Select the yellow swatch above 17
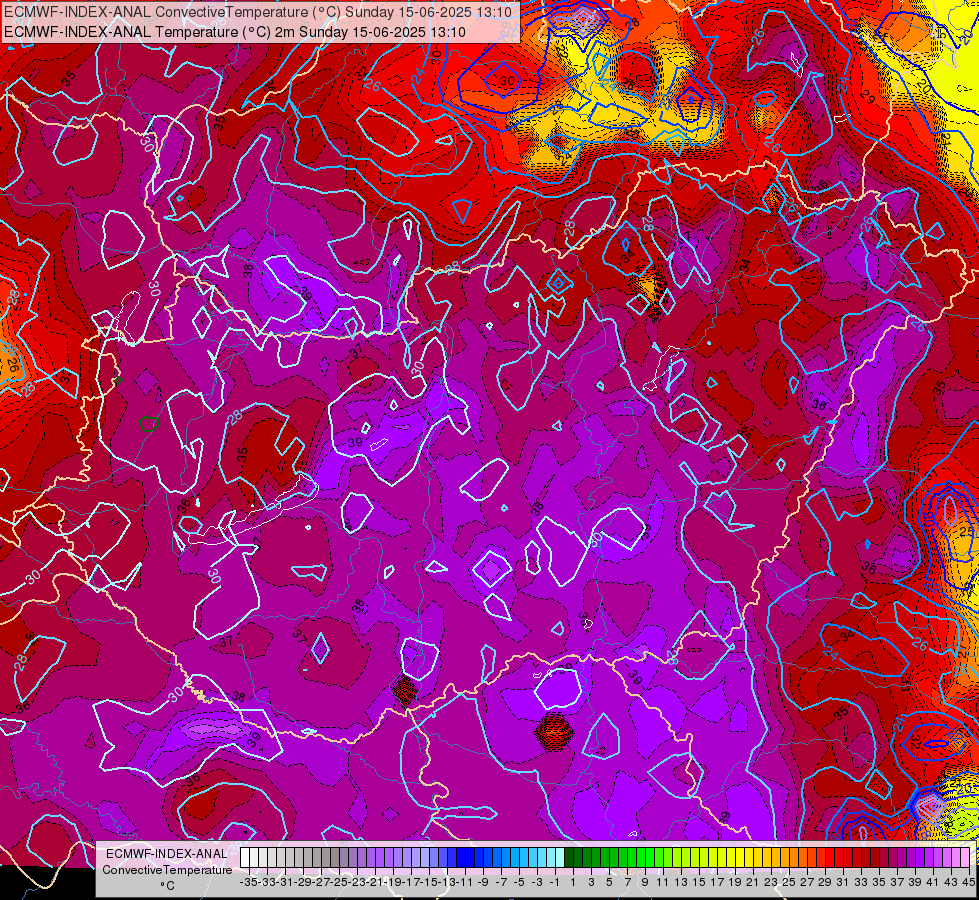979x900 pixels. [x=713, y=857]
